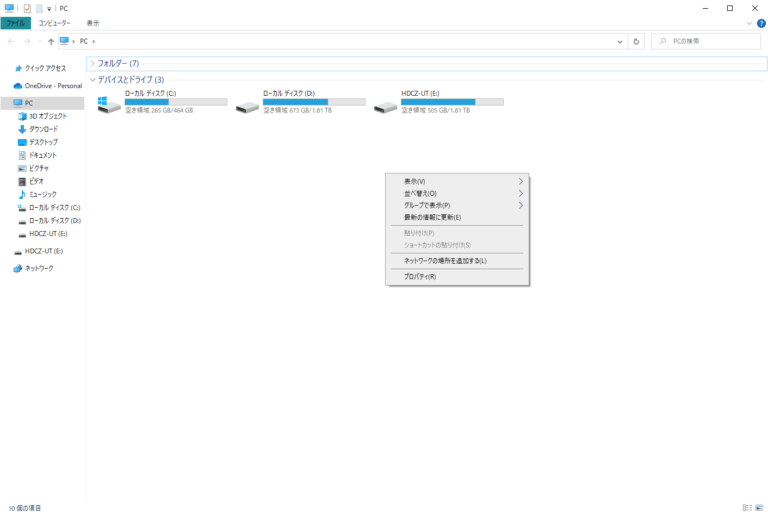
Task: Choose 最新の情報に更新(E) in context menu
Action: point(432,217)
